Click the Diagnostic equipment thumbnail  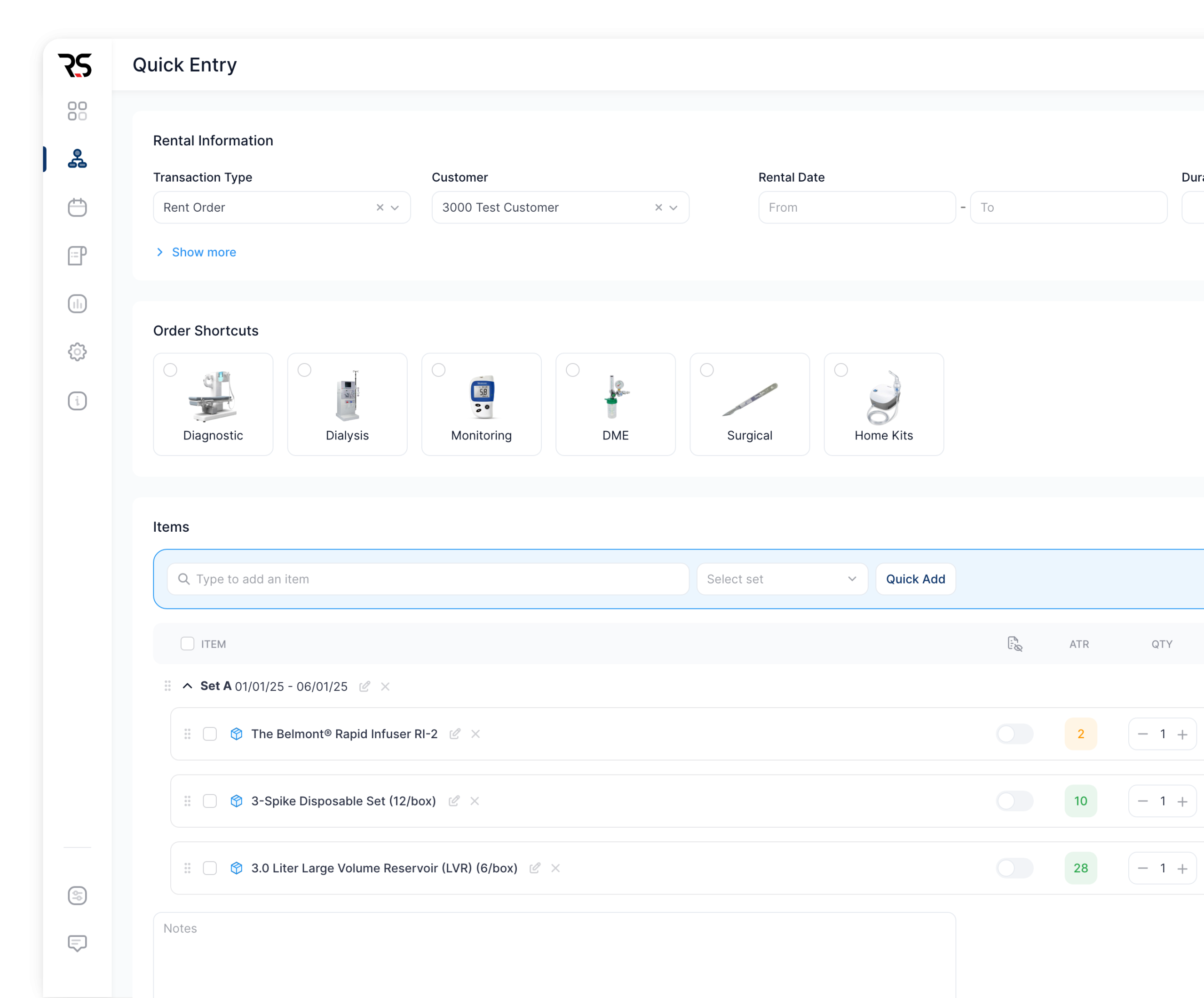pyautogui.click(x=213, y=396)
